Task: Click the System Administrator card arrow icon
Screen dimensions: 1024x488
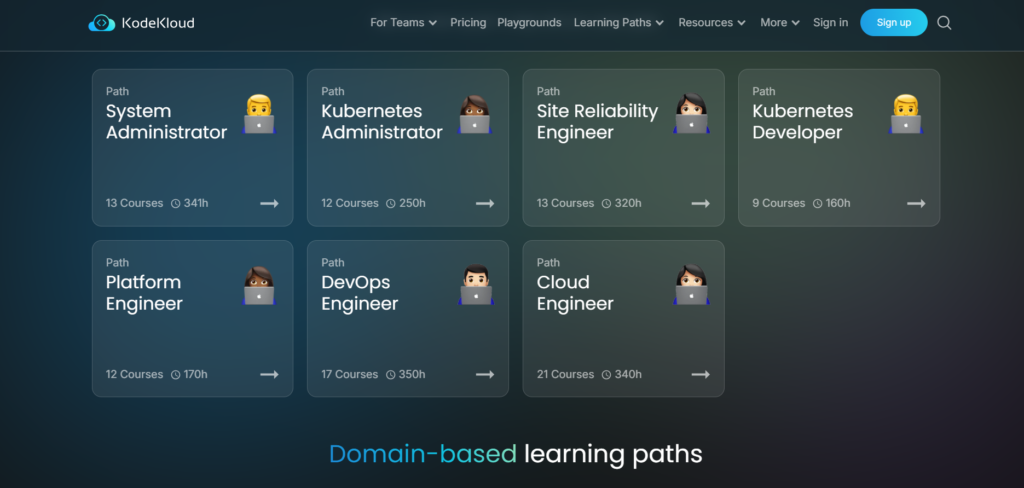Action: pos(269,203)
